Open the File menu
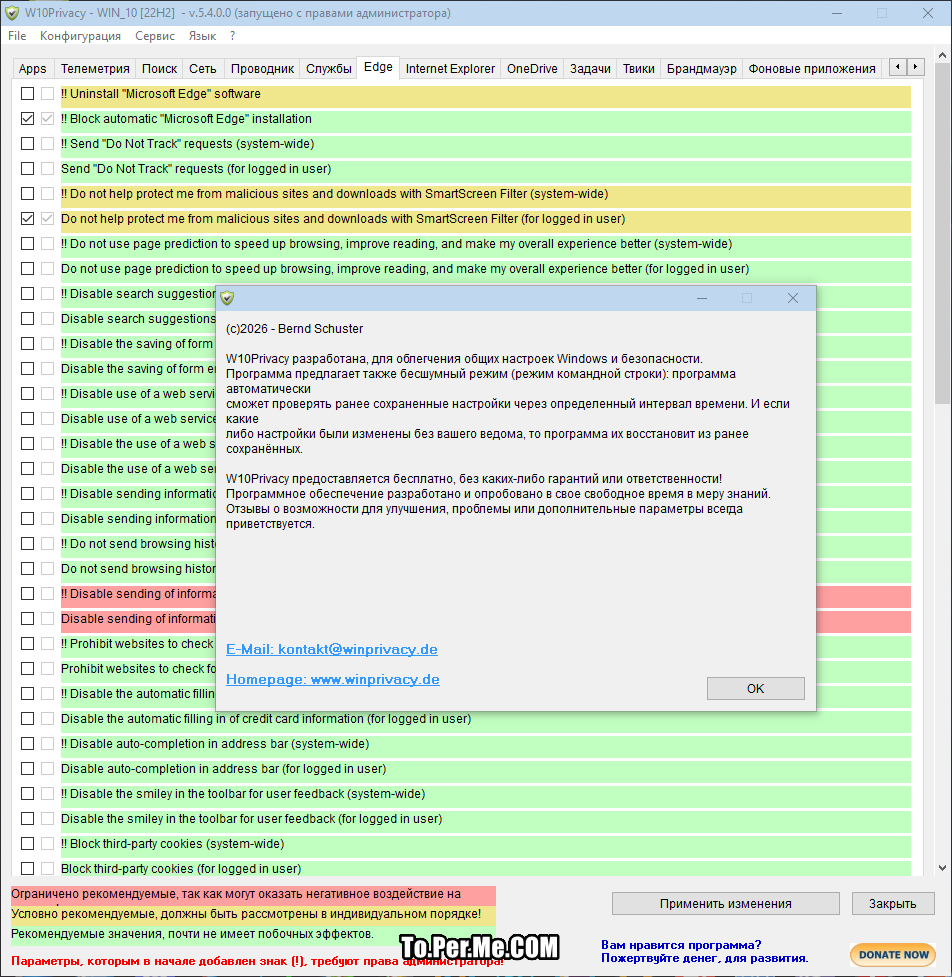The image size is (952, 977). click(x=17, y=36)
